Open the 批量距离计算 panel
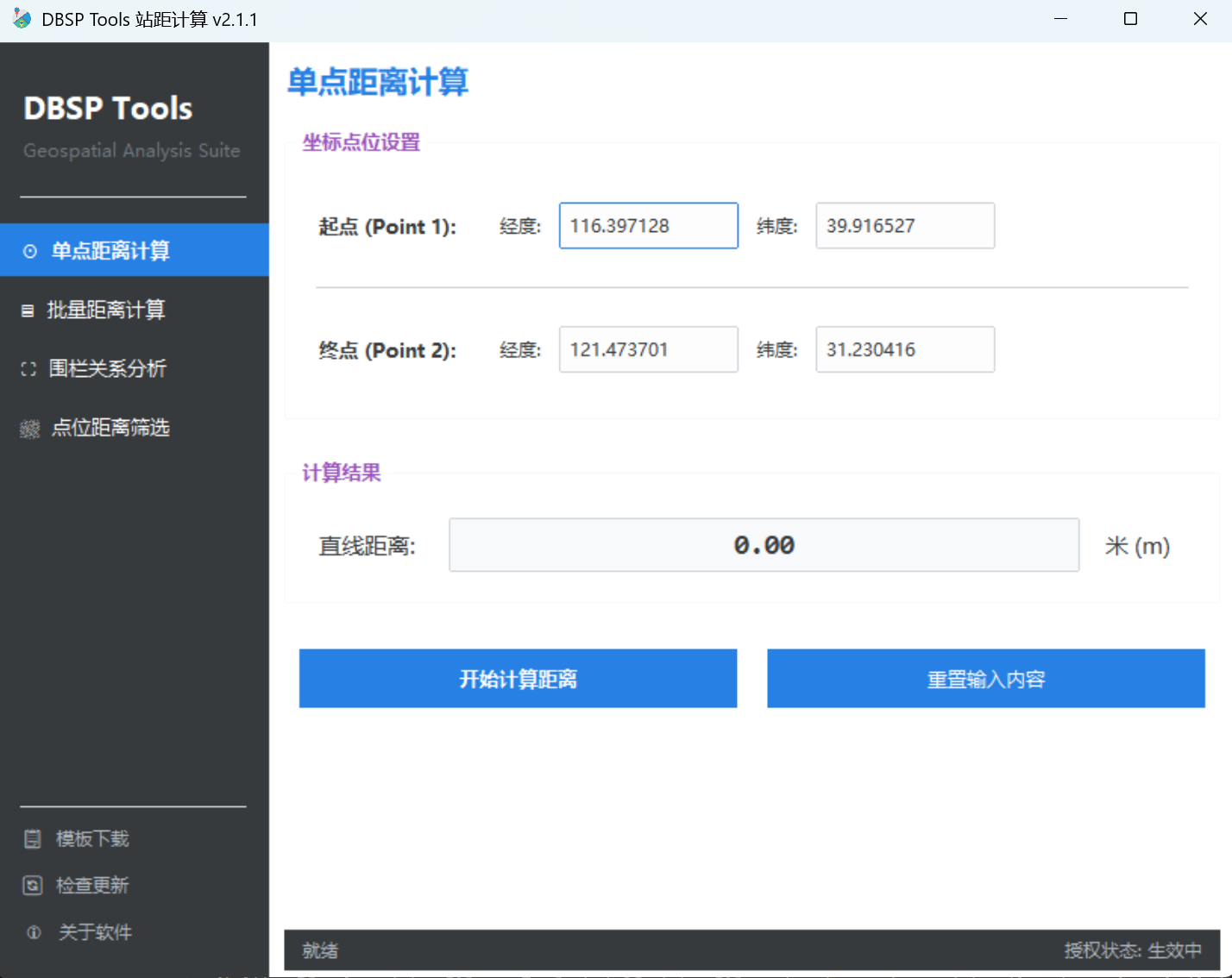The image size is (1232, 978). tap(107, 310)
